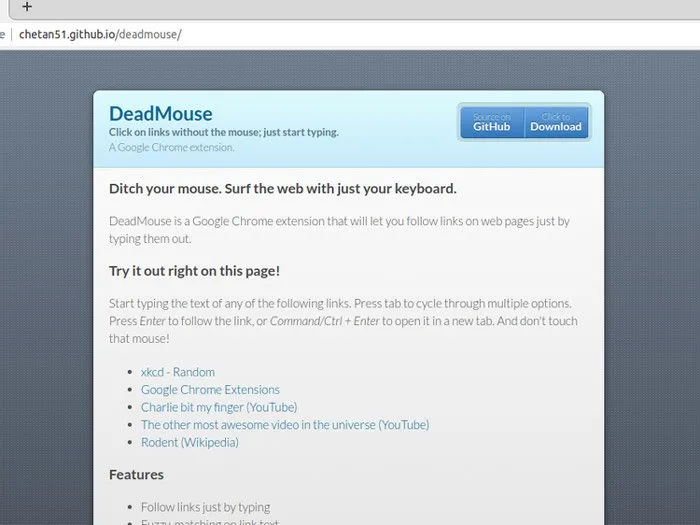
Task: Open the Source on GitHub button
Action: click(x=492, y=122)
